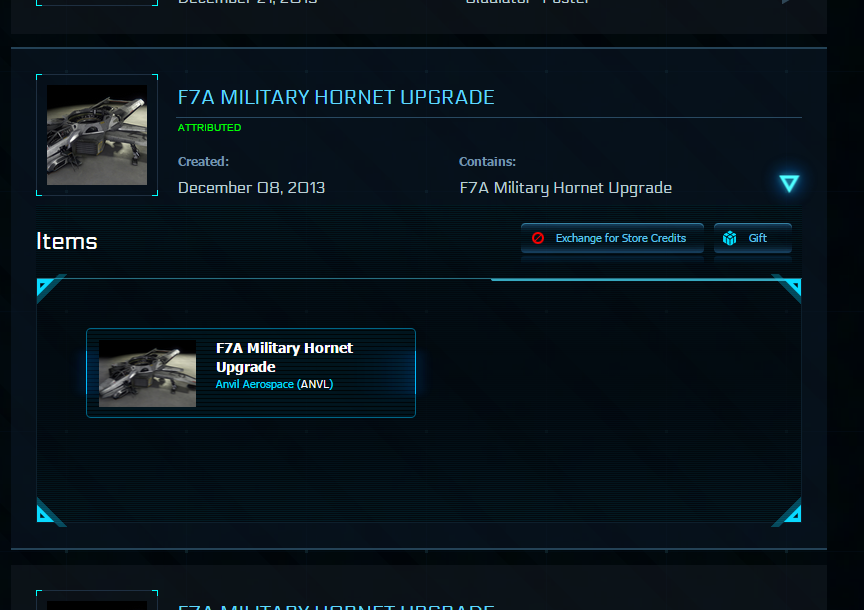This screenshot has width=864, height=610.
Task: Select the F7A Military Hornet Upgrade item card
Action: (250, 373)
